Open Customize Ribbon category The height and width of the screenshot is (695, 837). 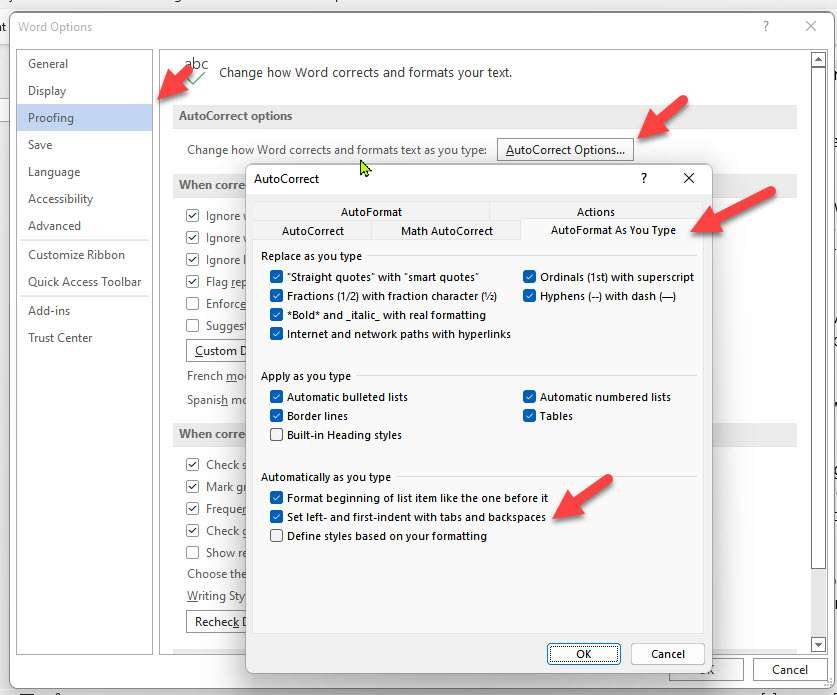coord(84,255)
